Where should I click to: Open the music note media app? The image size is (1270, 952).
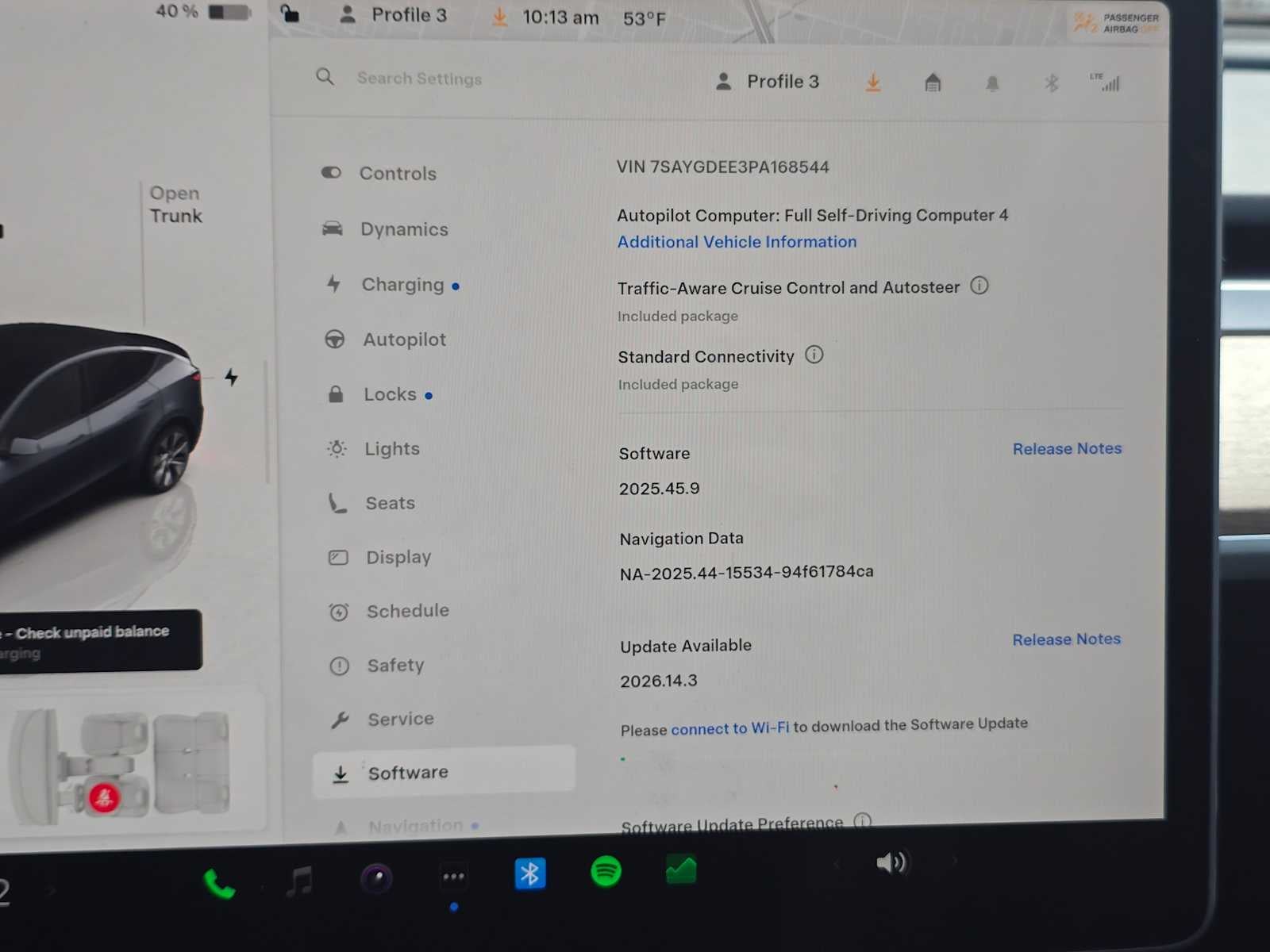pos(299,881)
